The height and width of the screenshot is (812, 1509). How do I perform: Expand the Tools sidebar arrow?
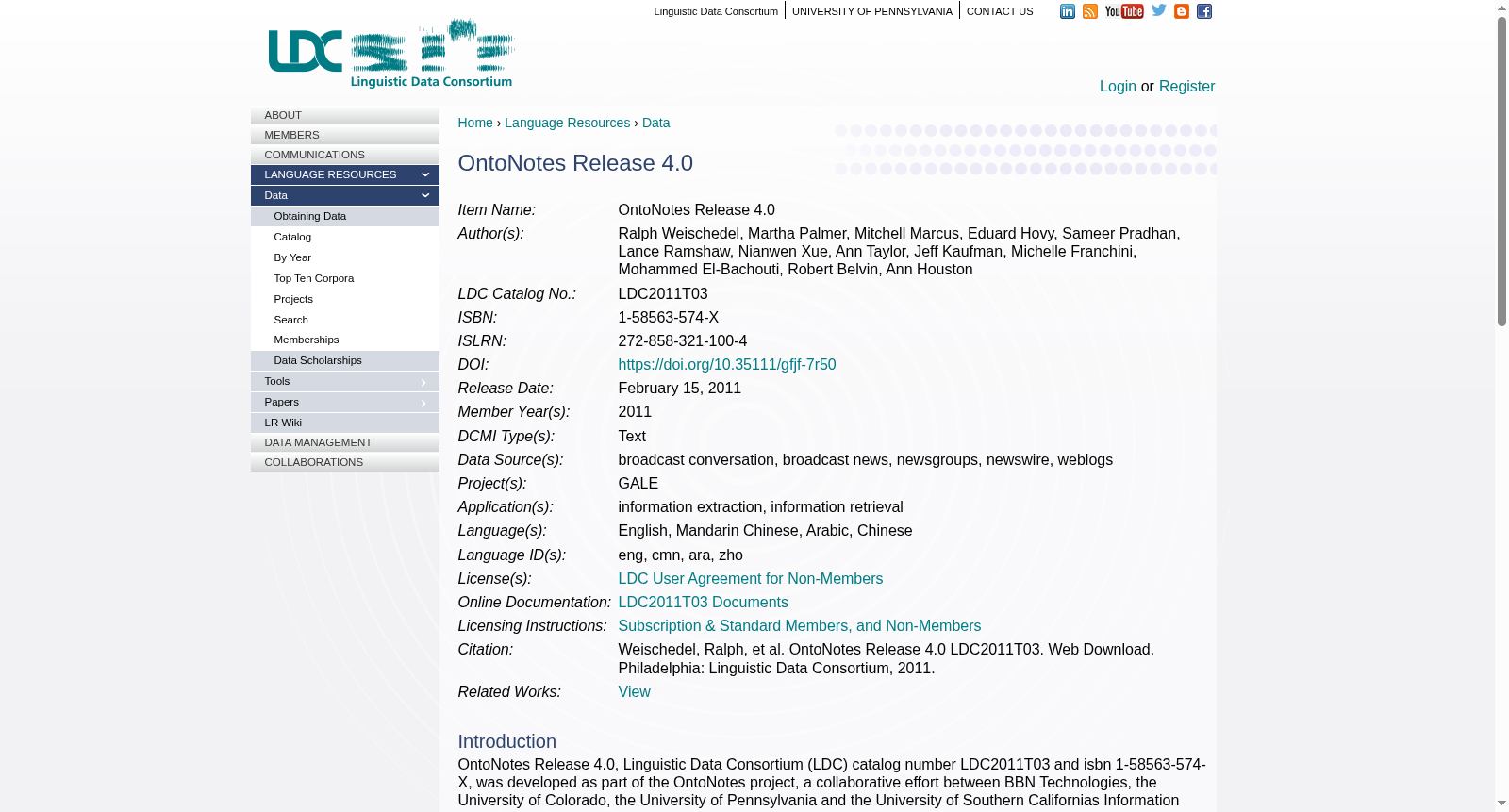pos(423,382)
